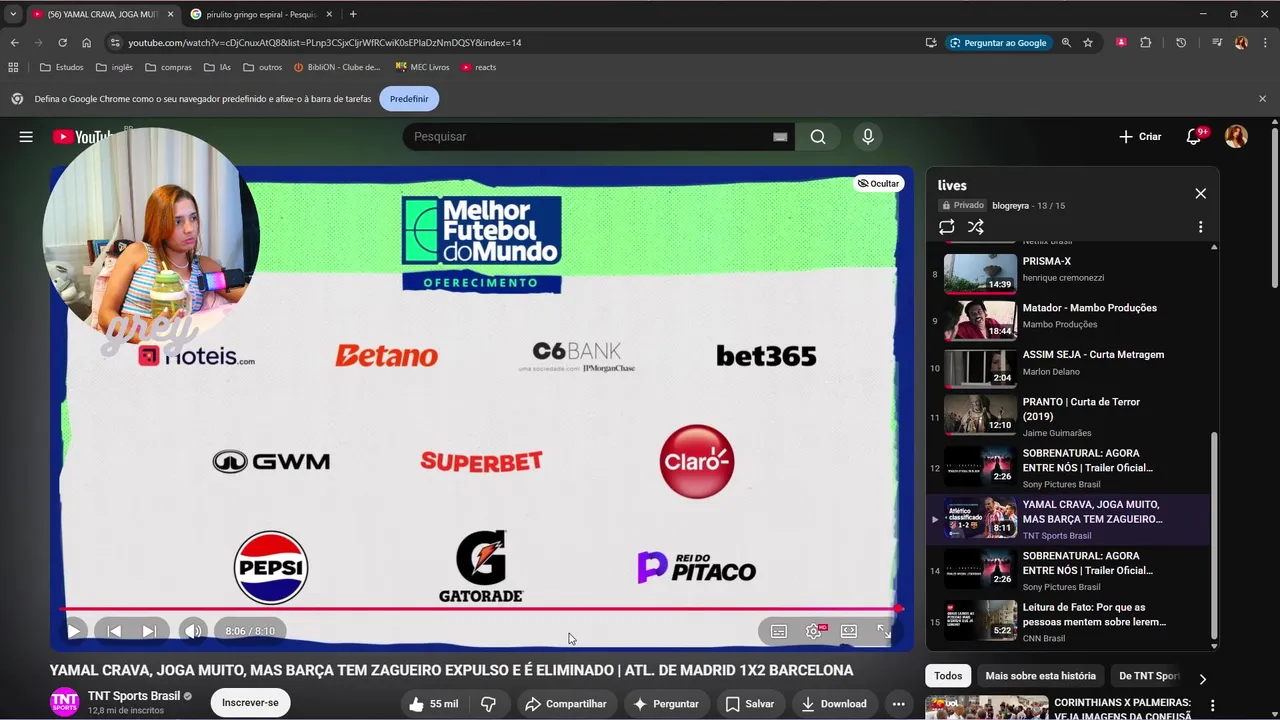Viewport: 1280px width, 720px height.
Task: Click Inscrever-se subscribe button
Action: [250, 703]
